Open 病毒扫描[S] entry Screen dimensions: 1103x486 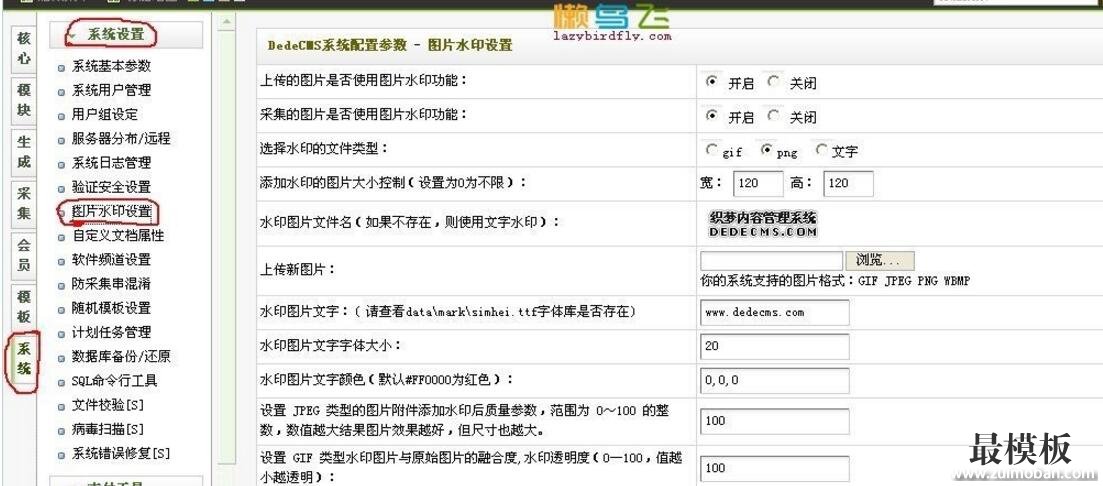(x=108, y=429)
